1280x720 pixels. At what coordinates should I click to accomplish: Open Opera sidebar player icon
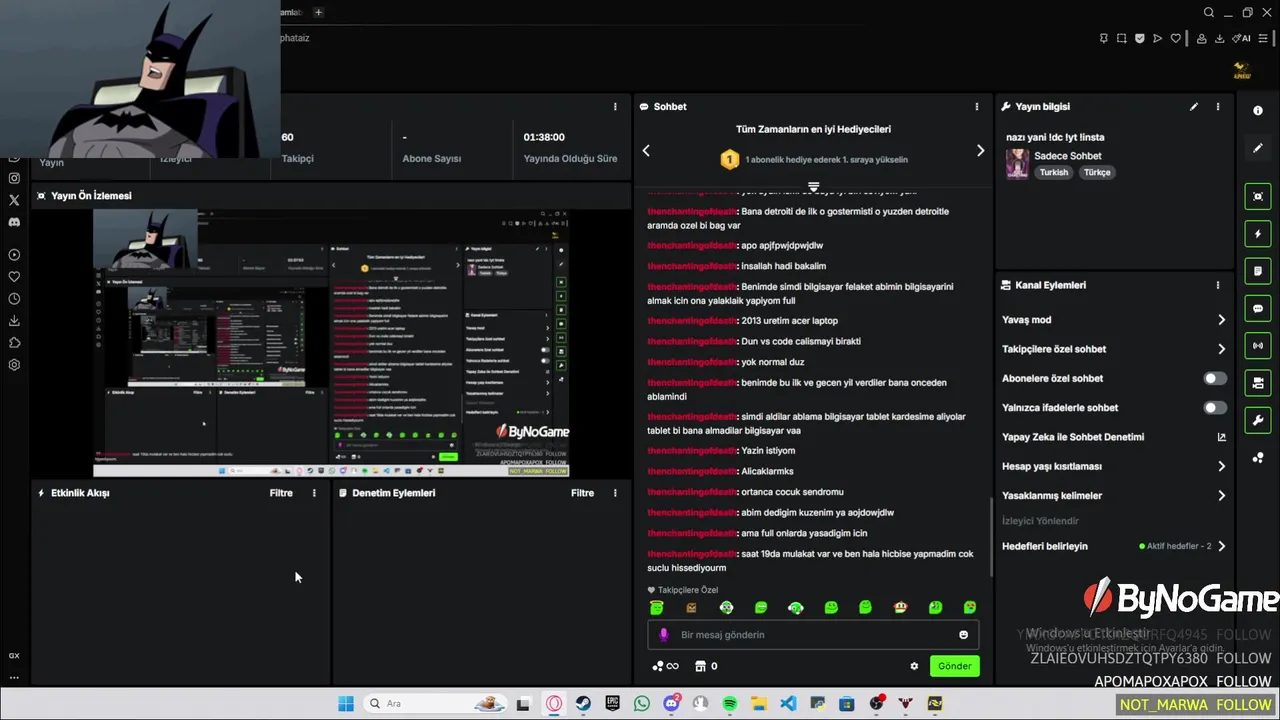[14, 255]
